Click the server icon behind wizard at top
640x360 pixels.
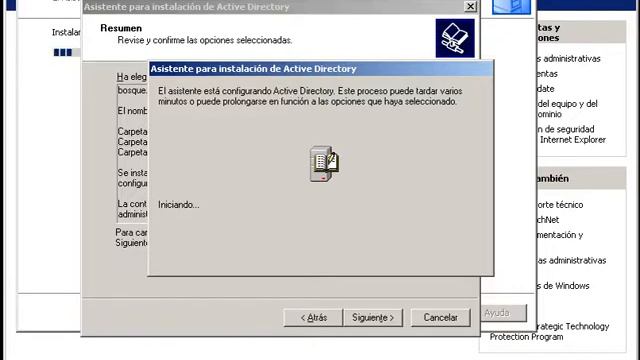[x=511, y=7]
